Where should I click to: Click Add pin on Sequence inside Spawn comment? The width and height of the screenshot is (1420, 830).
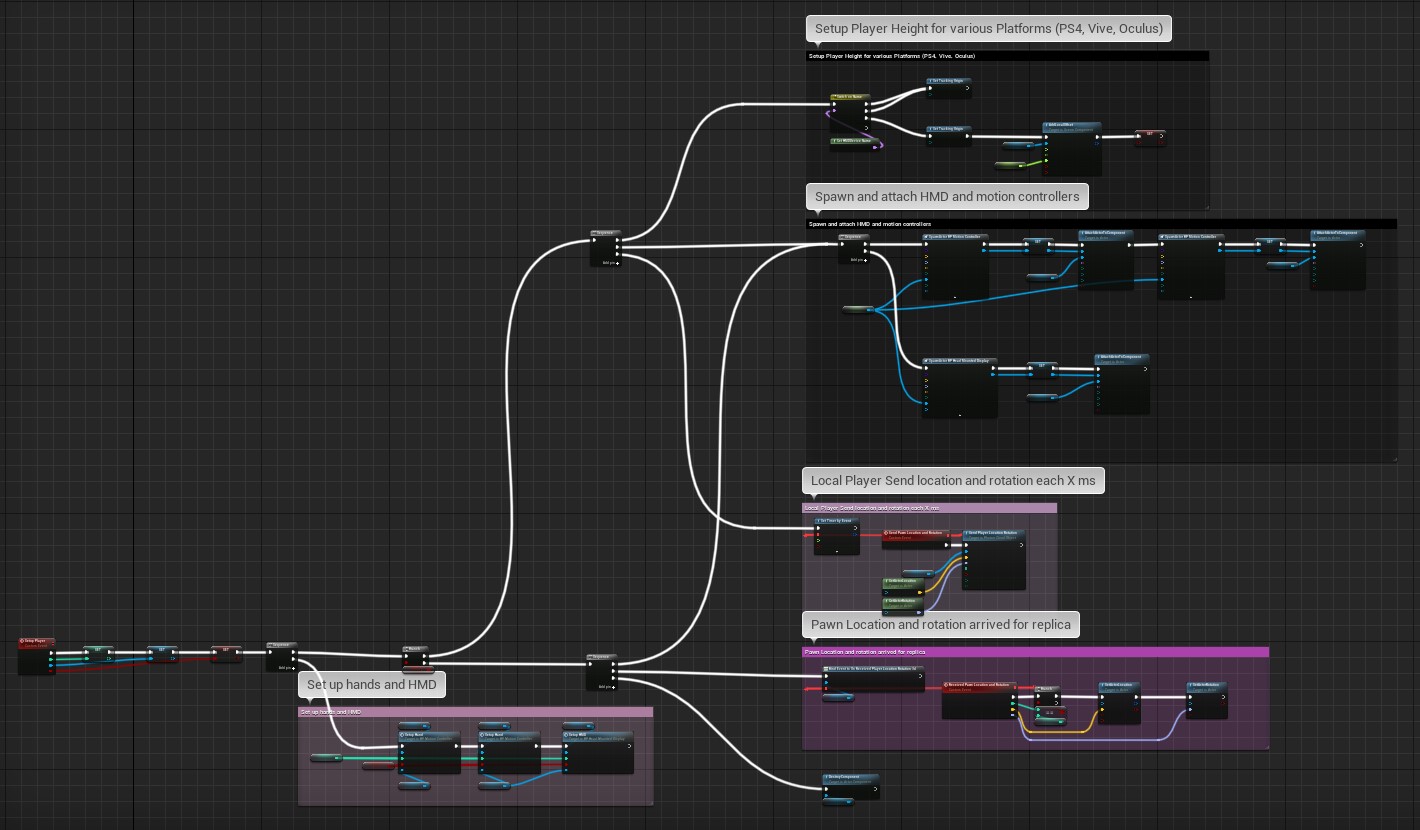coord(858,260)
